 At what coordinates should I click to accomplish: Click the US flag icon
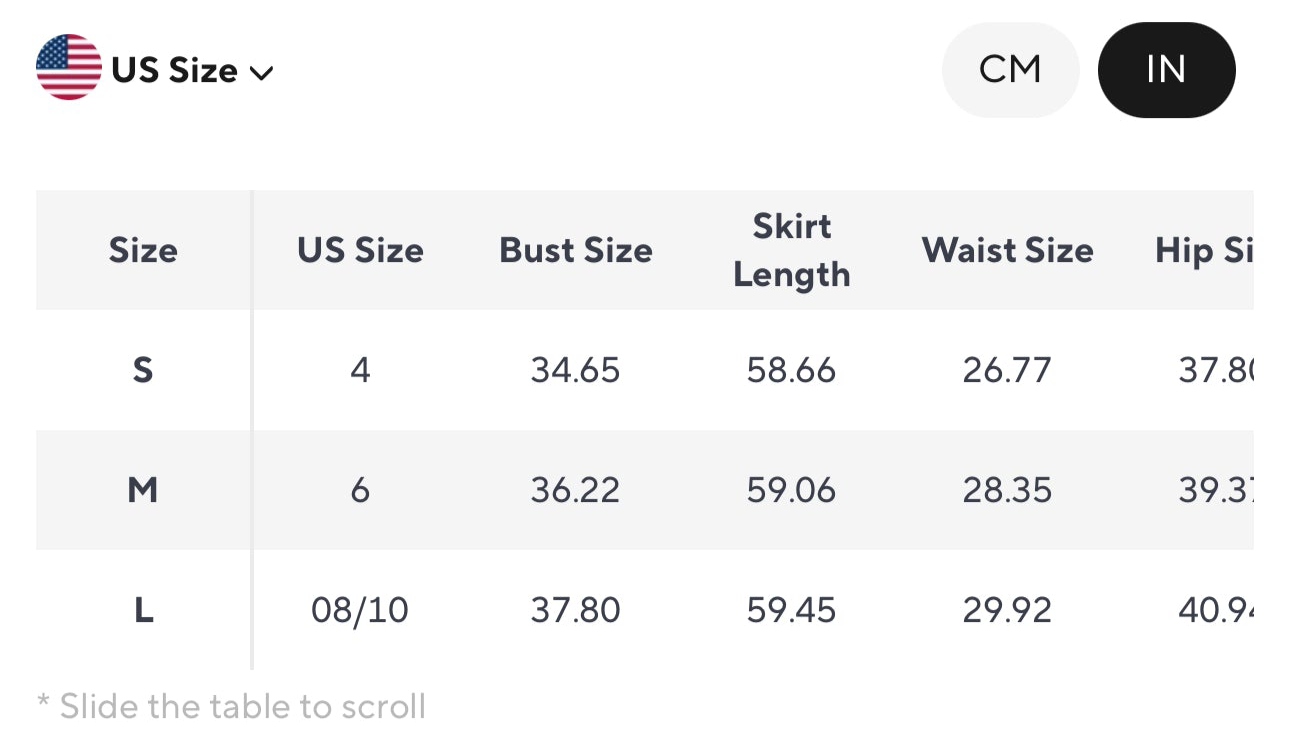point(66,68)
